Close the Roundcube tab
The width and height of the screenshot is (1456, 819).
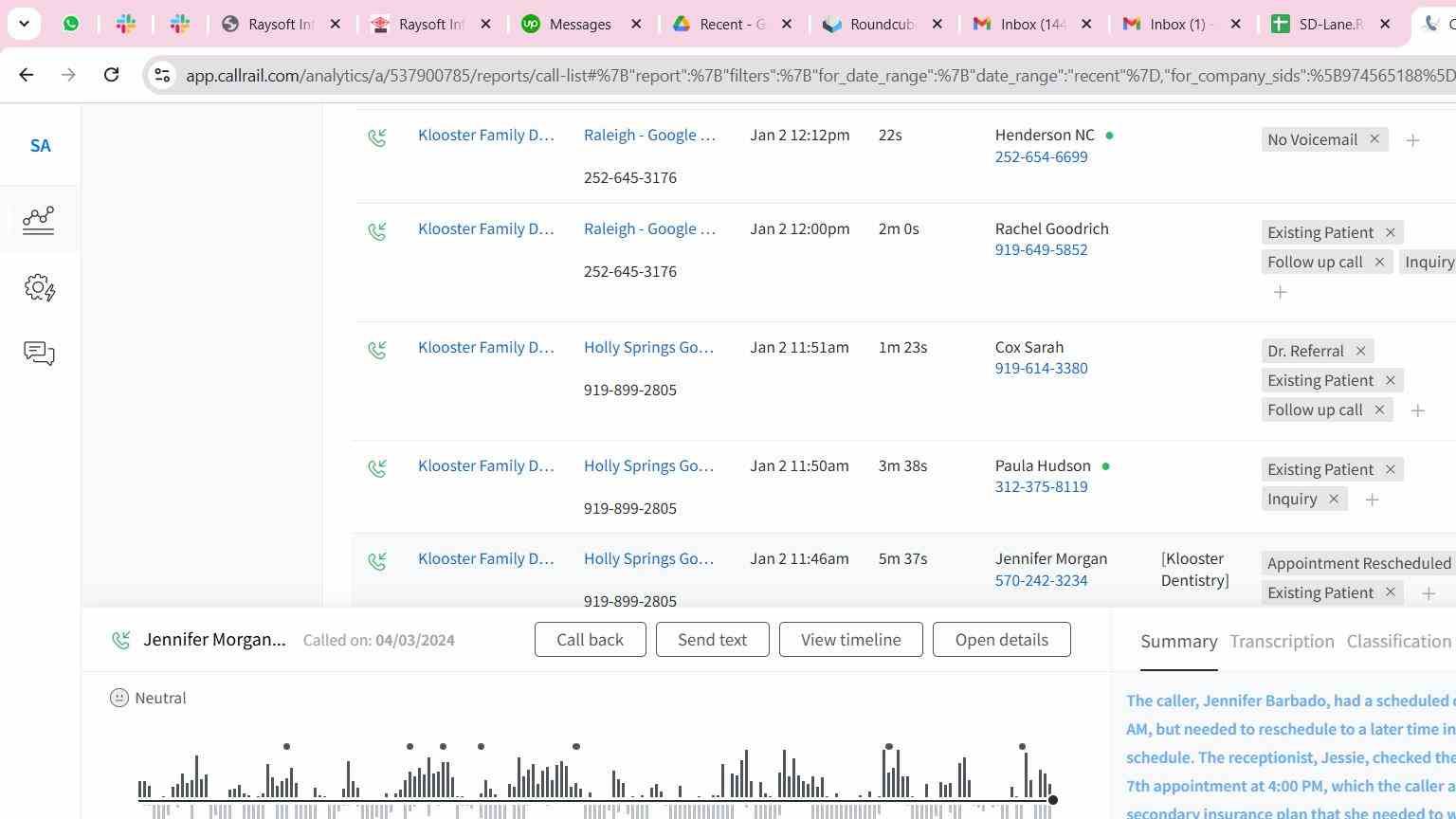point(937,24)
